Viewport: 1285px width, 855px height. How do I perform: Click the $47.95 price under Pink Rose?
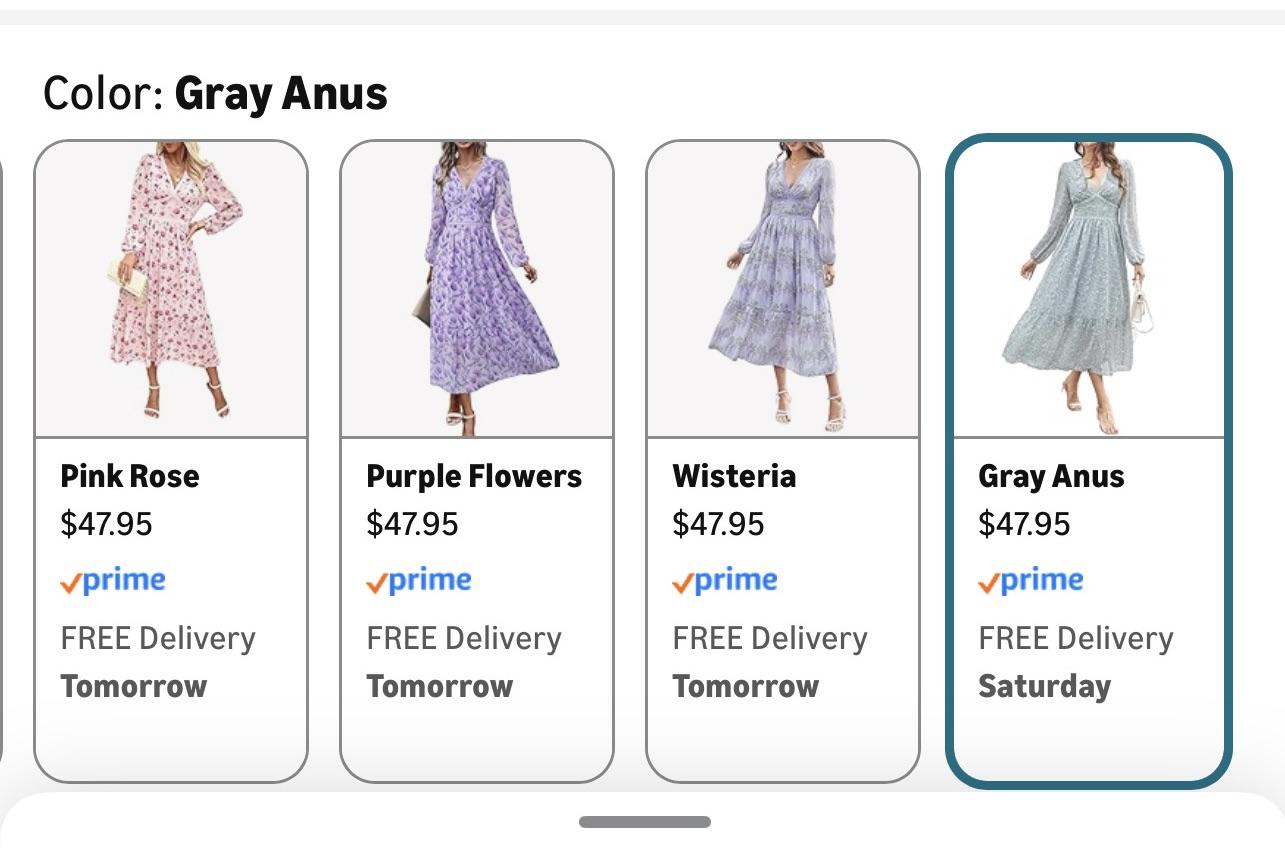[107, 524]
